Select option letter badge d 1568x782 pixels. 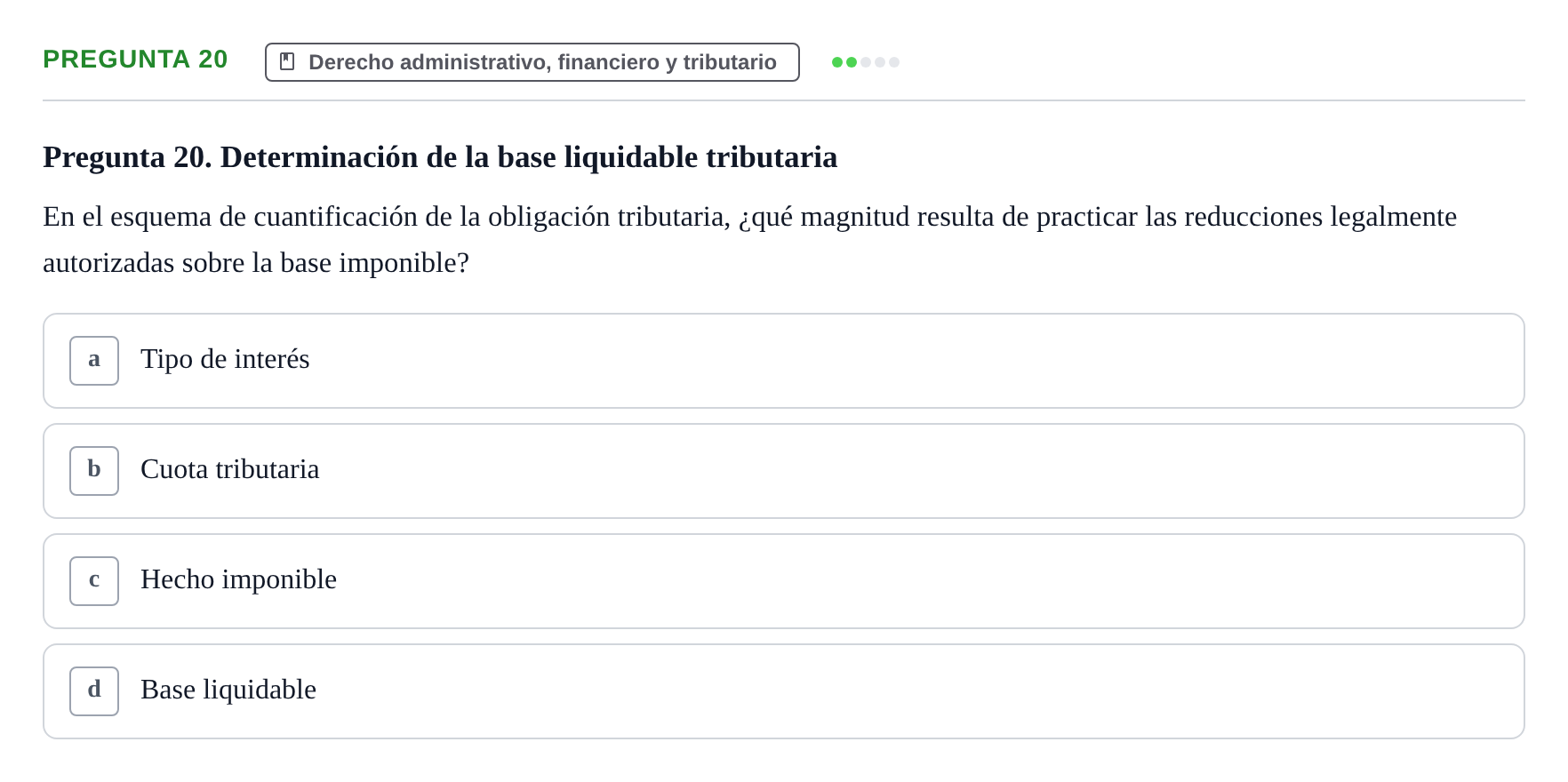94,691
